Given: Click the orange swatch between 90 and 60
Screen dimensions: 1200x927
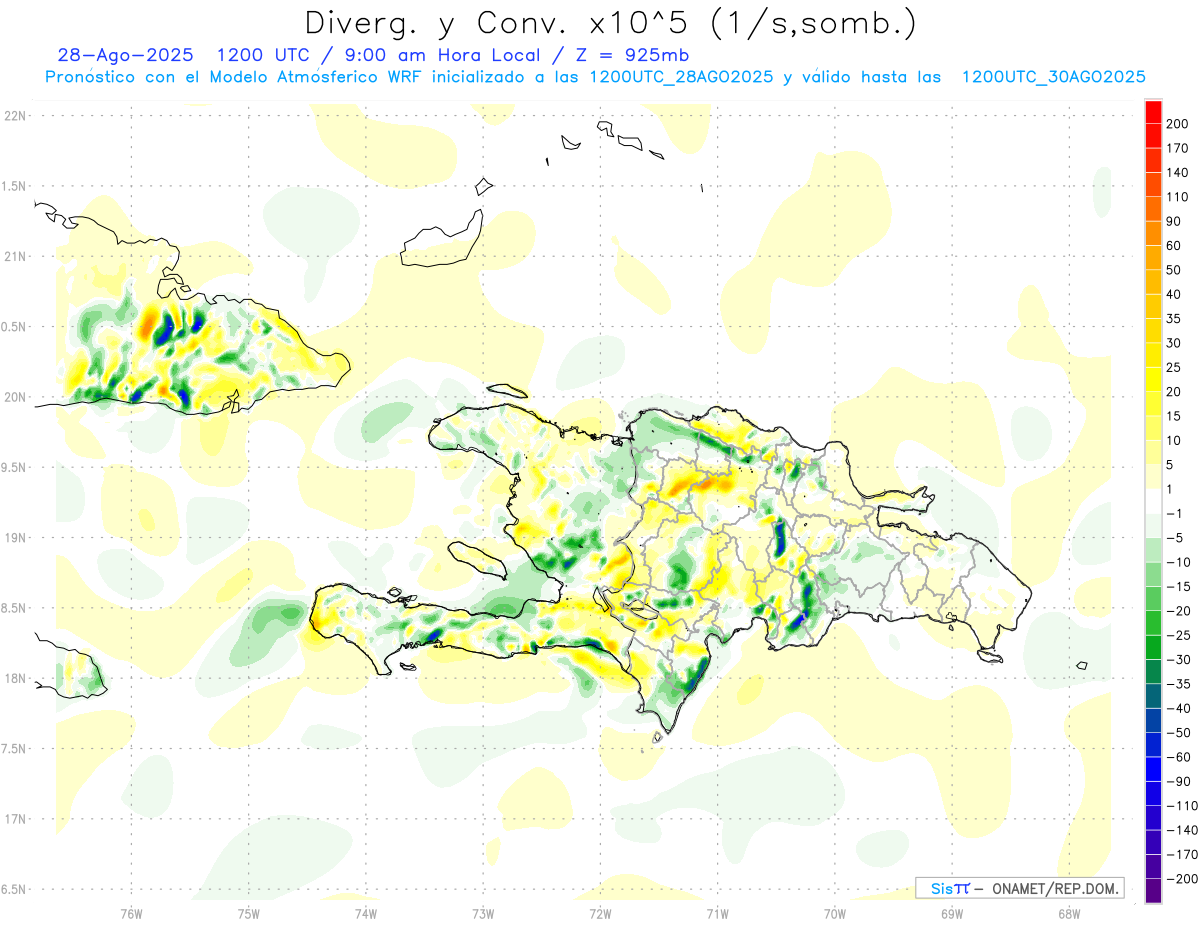Looking at the screenshot, I should point(1154,233).
